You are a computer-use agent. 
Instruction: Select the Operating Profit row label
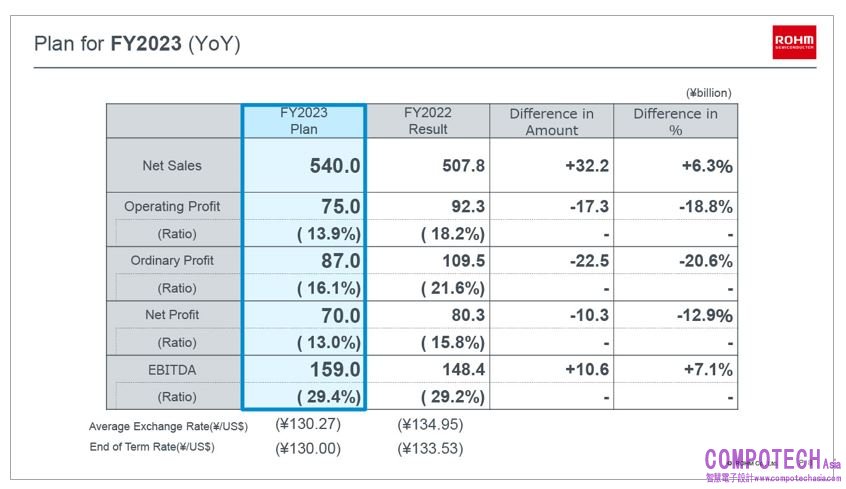tap(172, 207)
